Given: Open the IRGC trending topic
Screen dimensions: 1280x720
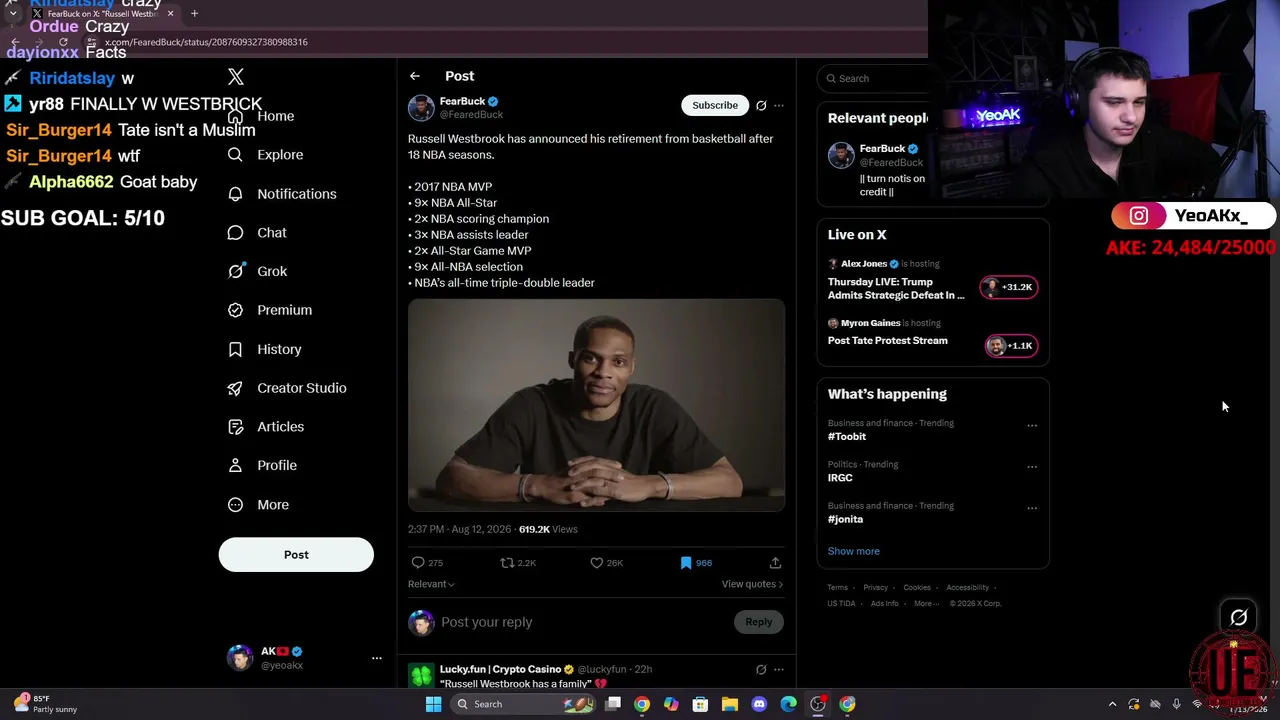Looking at the screenshot, I should [840, 478].
